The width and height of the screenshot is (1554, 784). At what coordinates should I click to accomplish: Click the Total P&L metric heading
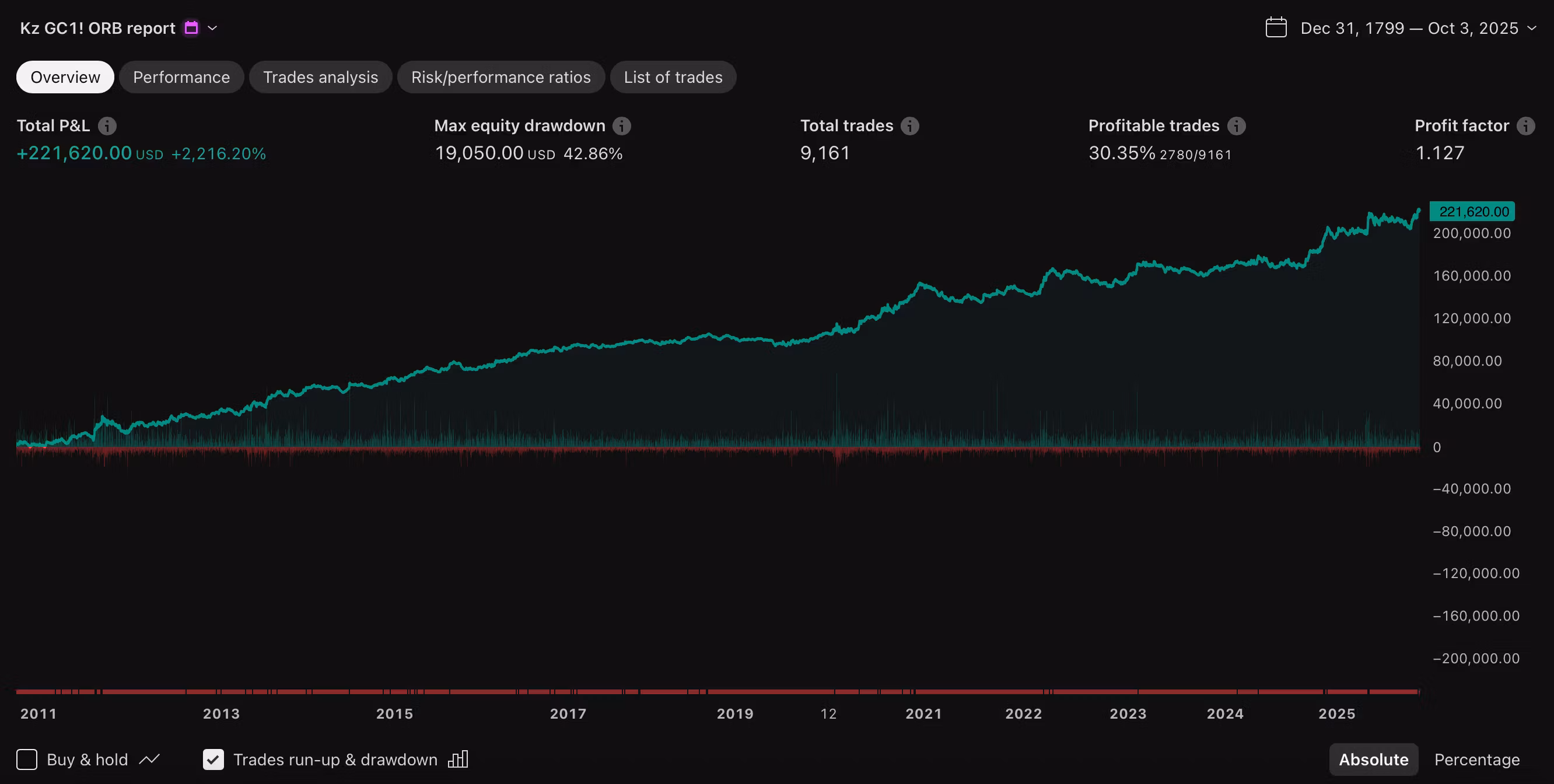(53, 126)
